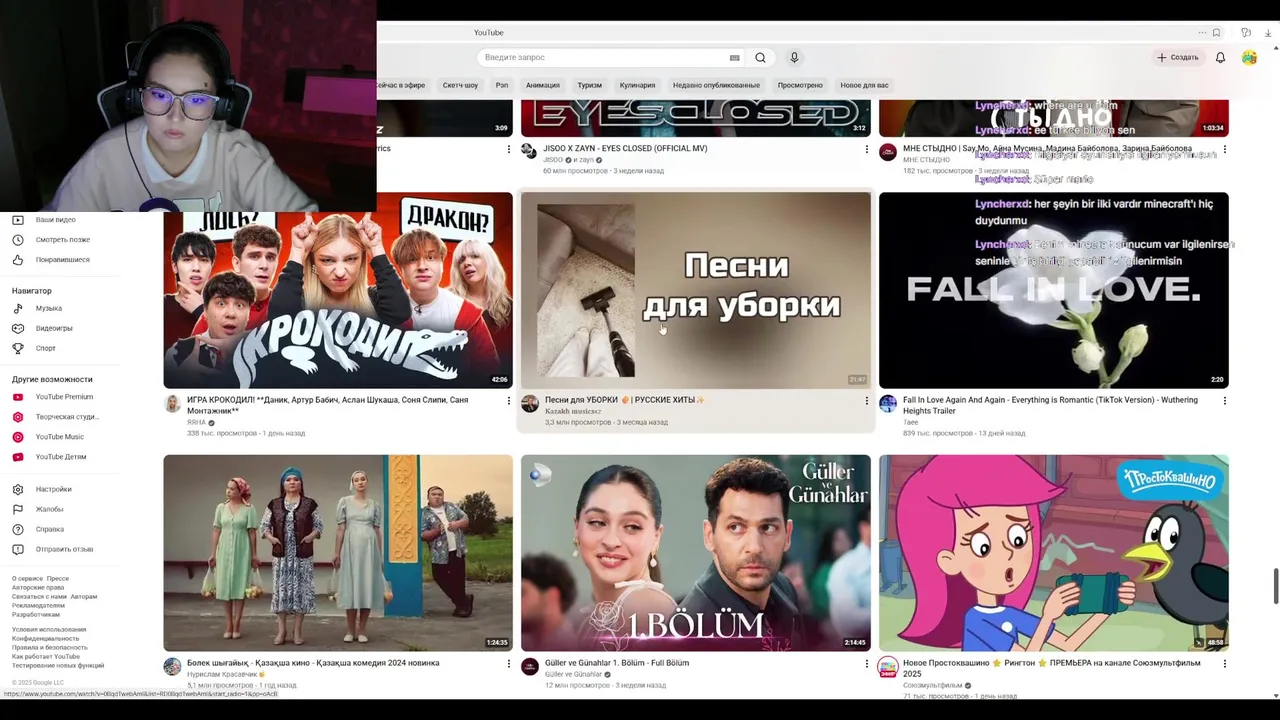Open ИГРА КРОКОДИЛ video thumbnail

pyautogui.click(x=338, y=290)
